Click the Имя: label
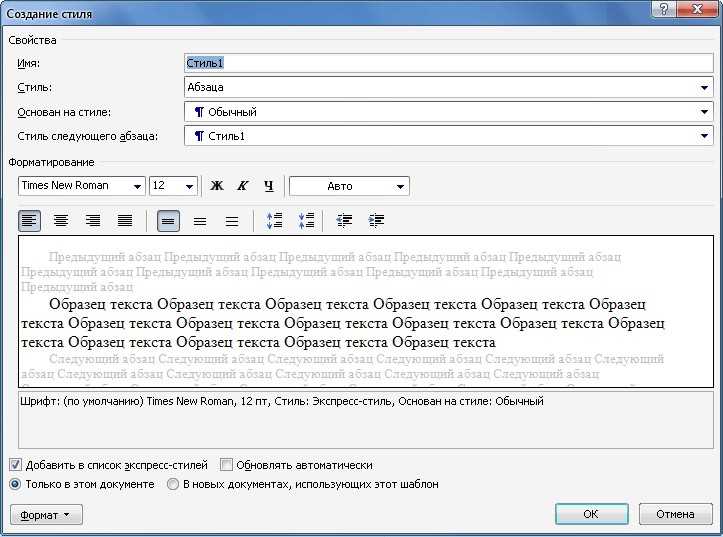The image size is (723, 537). click(x=29, y=63)
